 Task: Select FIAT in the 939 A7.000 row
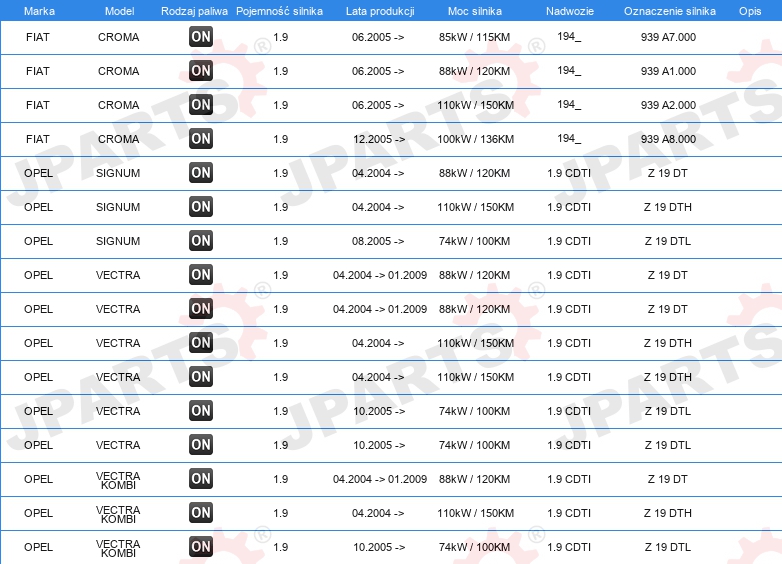click(37, 37)
